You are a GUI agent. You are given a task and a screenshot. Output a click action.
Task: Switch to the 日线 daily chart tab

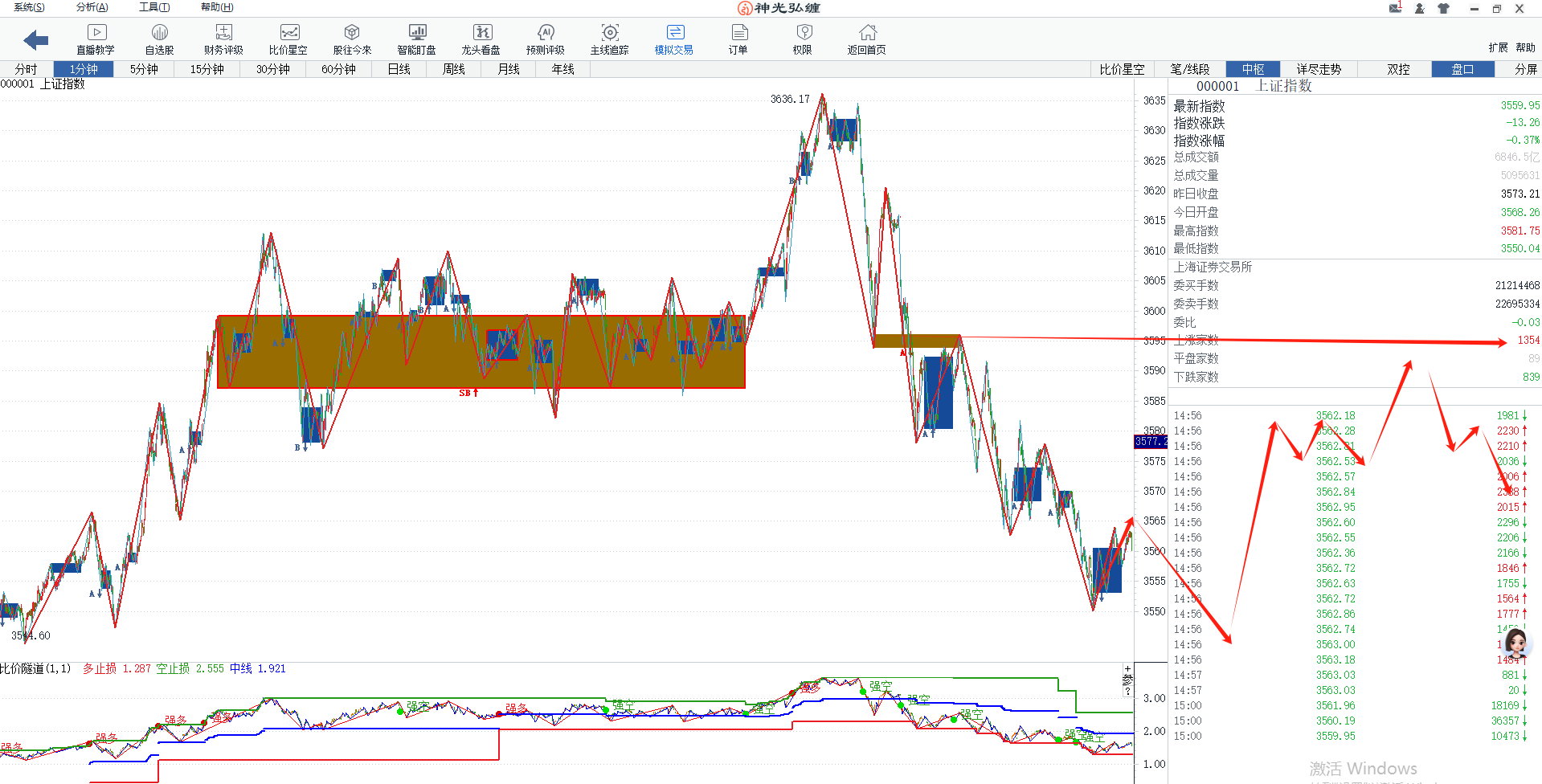click(x=399, y=69)
